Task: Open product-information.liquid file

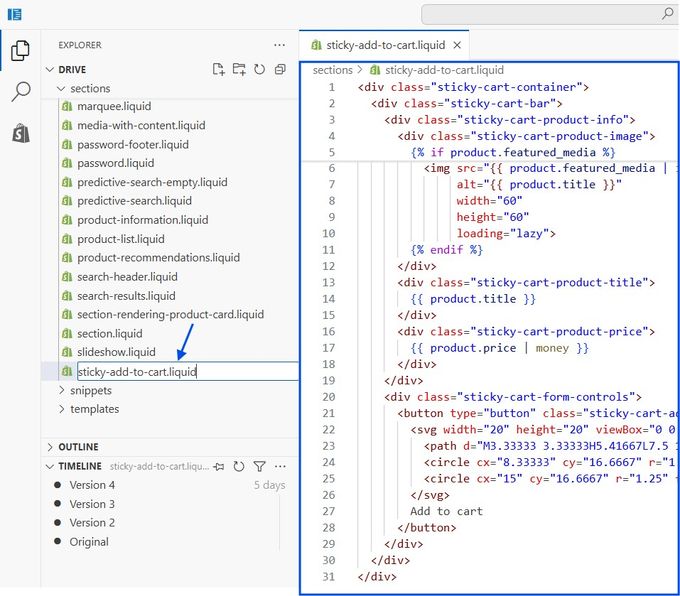Action: [142, 220]
